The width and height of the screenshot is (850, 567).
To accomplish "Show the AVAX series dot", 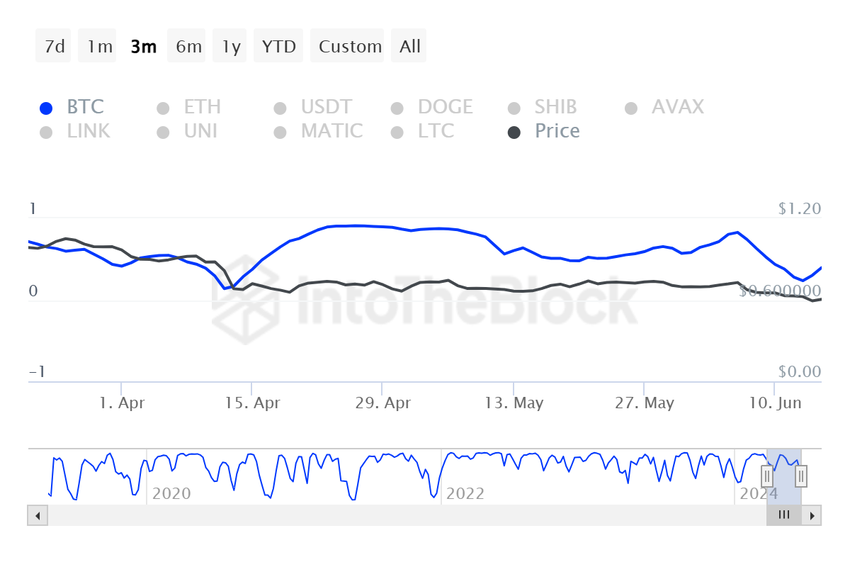I will 631,108.
